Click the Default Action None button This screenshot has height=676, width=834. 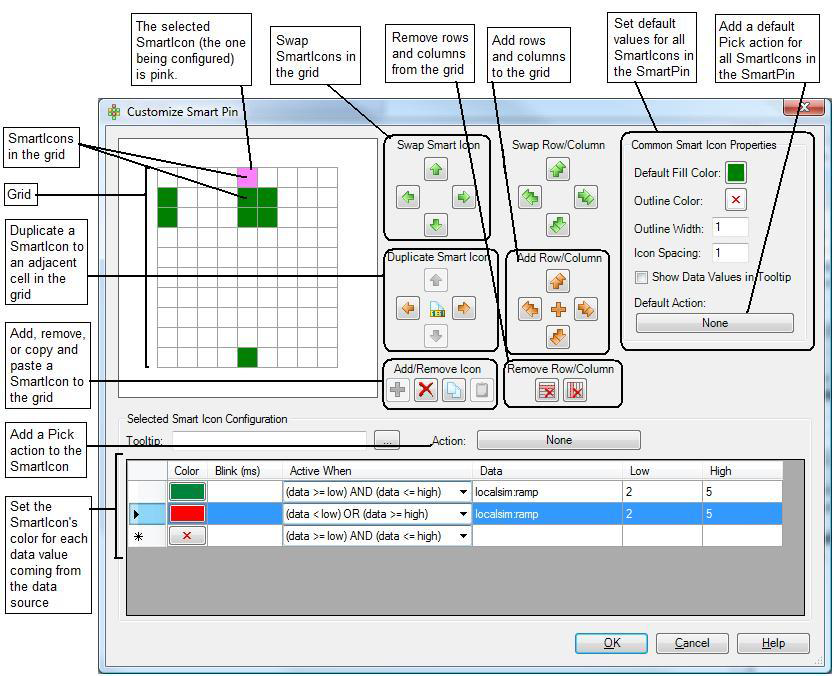714,323
